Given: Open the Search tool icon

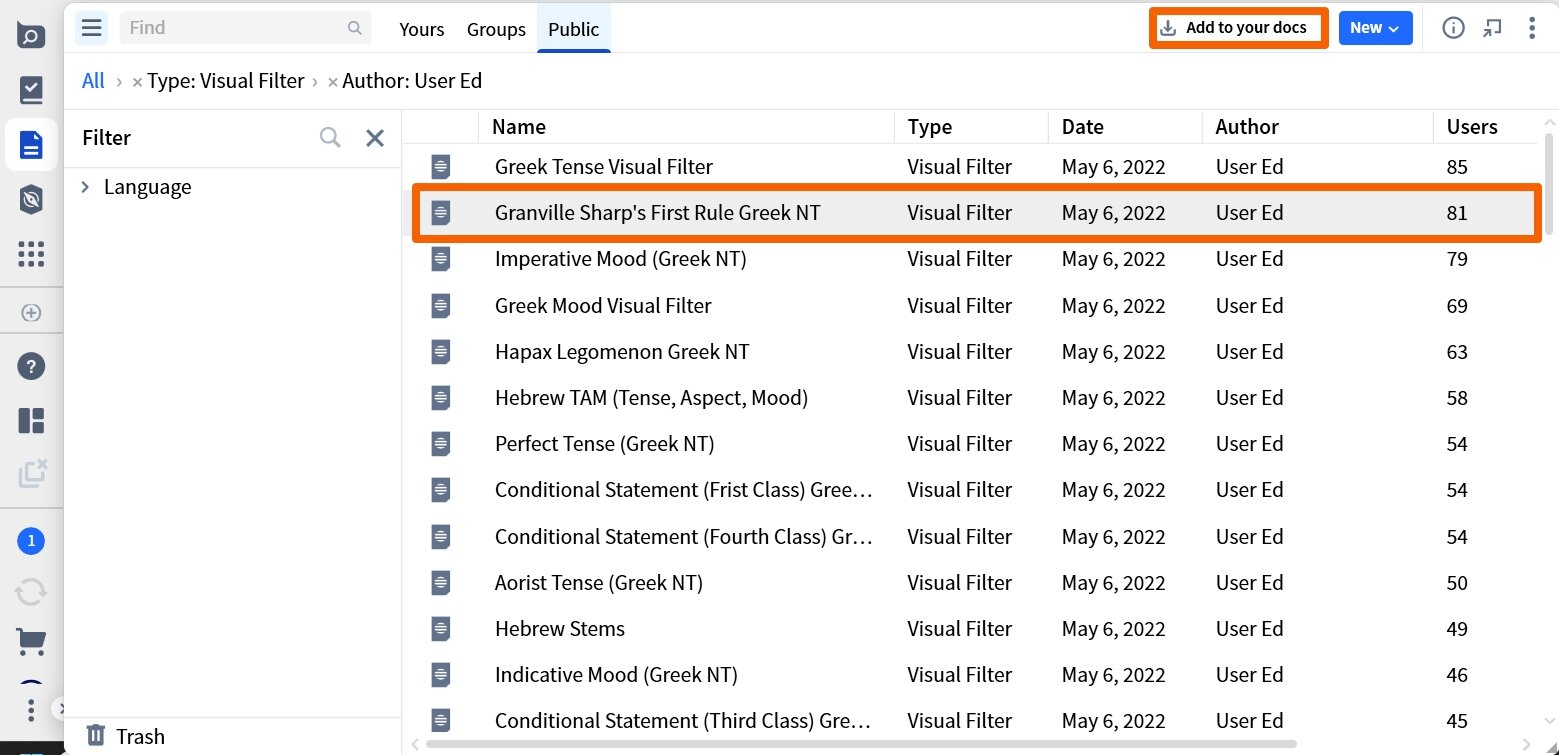Looking at the screenshot, I should [x=32, y=34].
